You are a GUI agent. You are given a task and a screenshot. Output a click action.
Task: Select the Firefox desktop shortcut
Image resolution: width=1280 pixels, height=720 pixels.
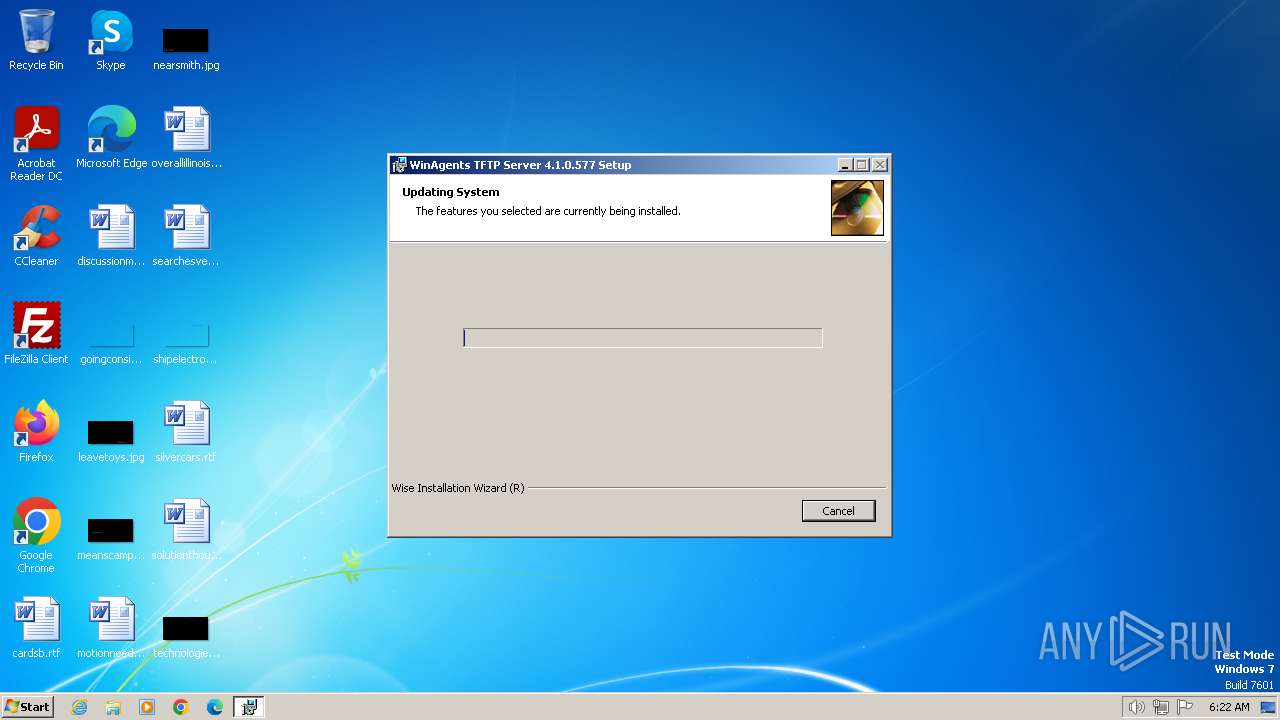click(x=36, y=432)
